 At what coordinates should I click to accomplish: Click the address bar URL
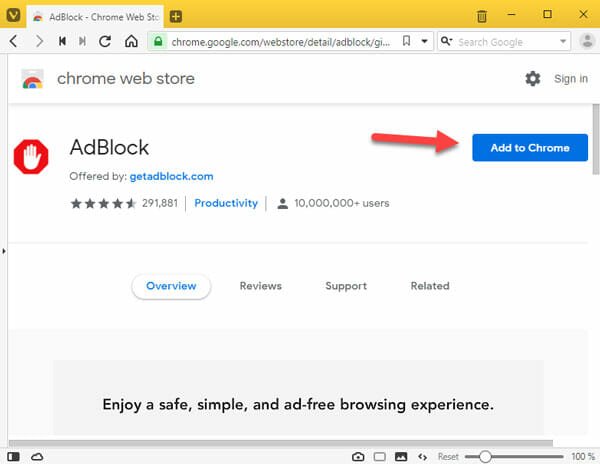pyautogui.click(x=281, y=42)
